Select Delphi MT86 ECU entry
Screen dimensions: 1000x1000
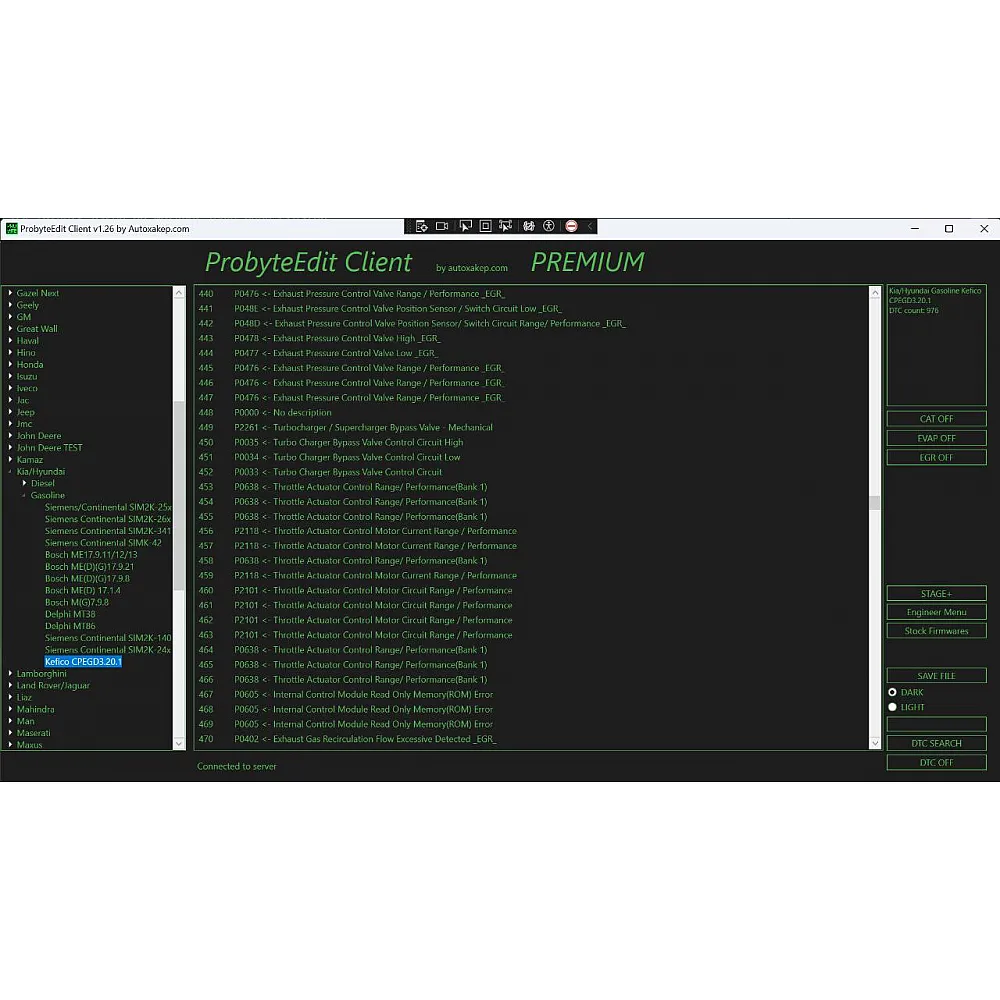pyautogui.click(x=70, y=626)
